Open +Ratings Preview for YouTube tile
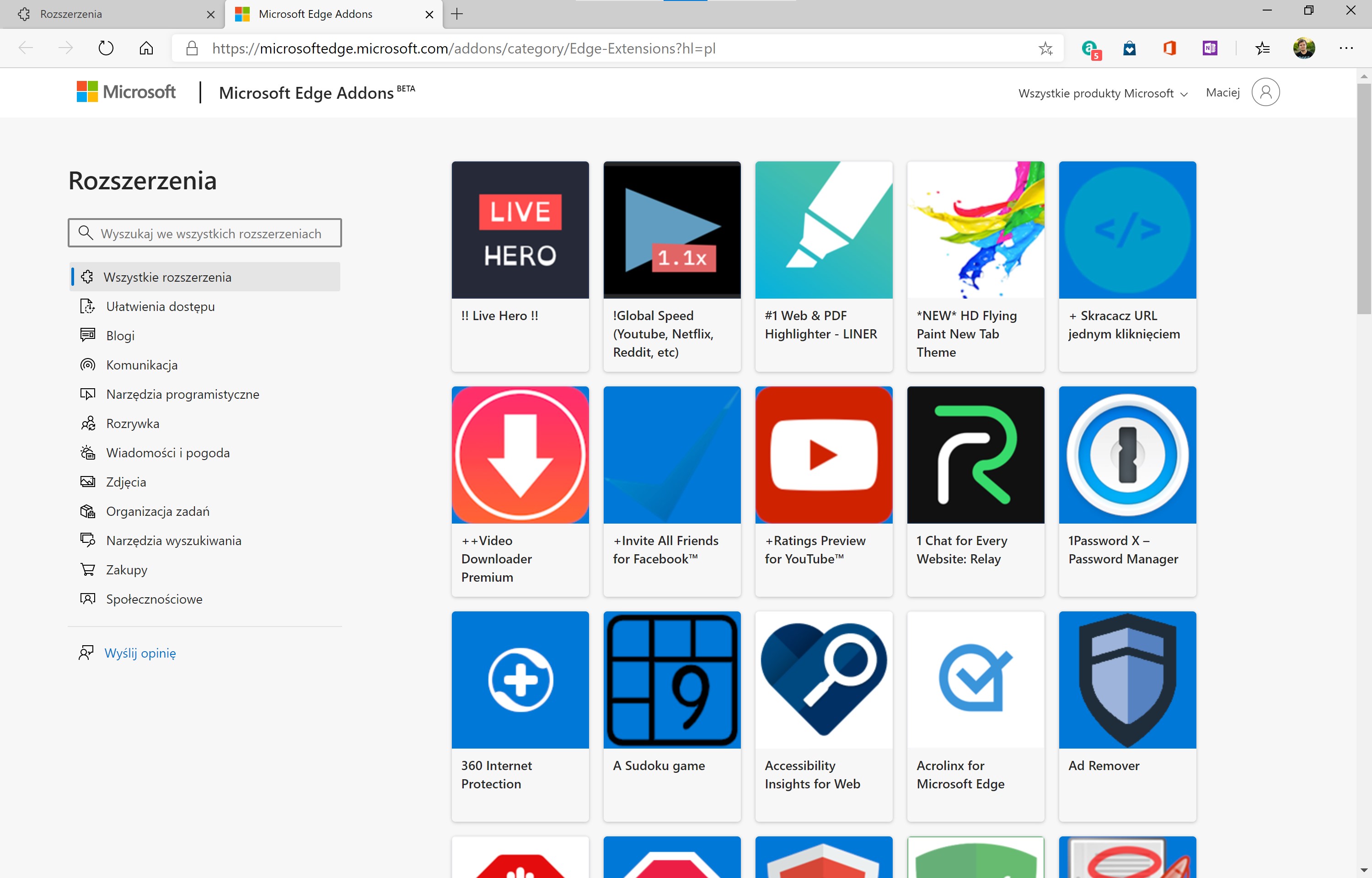Screen dimensions: 1372x878 pos(824,492)
